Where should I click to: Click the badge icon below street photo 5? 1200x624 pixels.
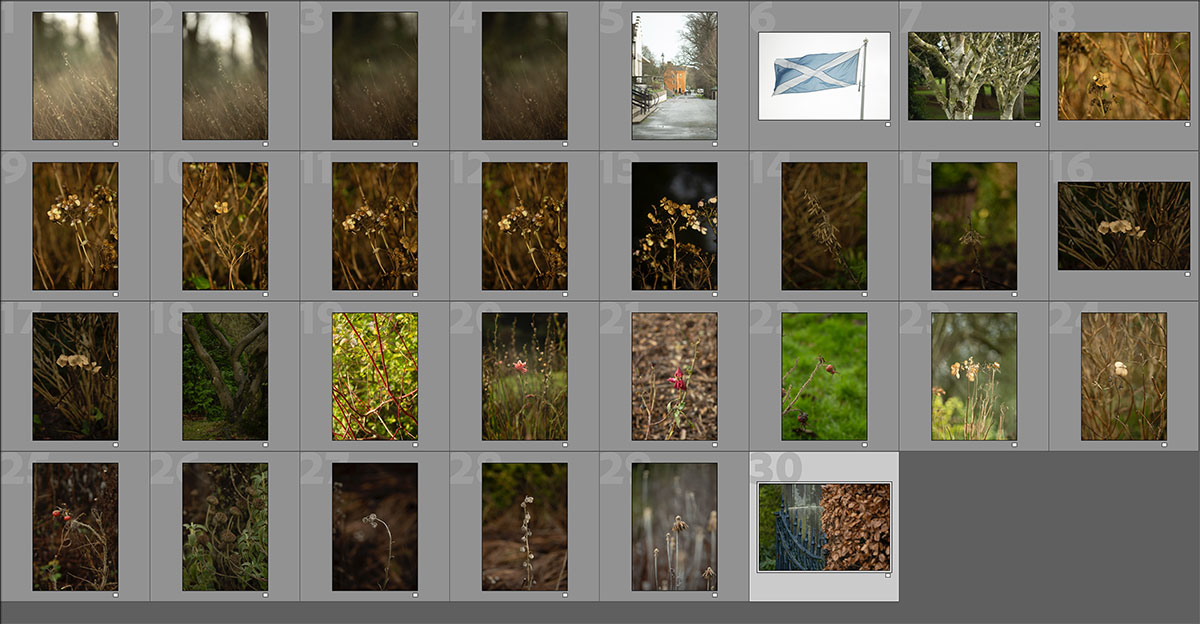point(715,144)
